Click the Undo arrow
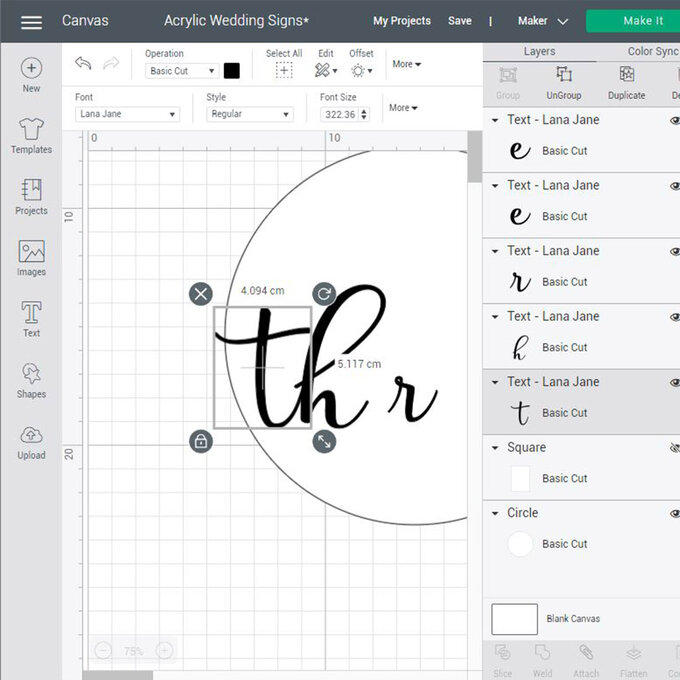This screenshot has height=680, width=680. pyautogui.click(x=83, y=64)
